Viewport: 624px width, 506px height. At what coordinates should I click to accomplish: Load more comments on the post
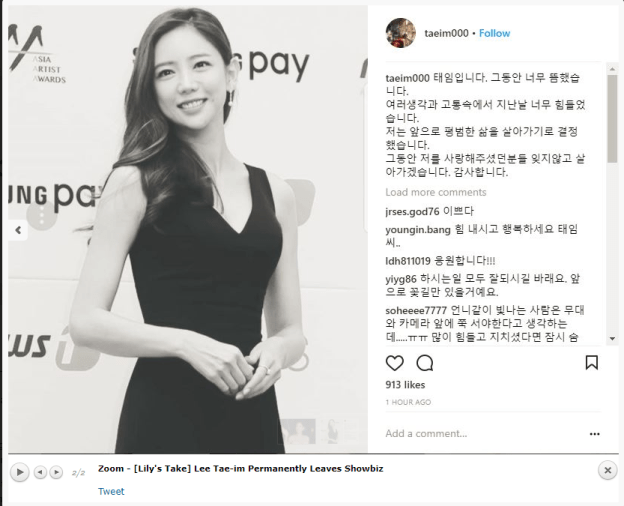[x=436, y=192]
